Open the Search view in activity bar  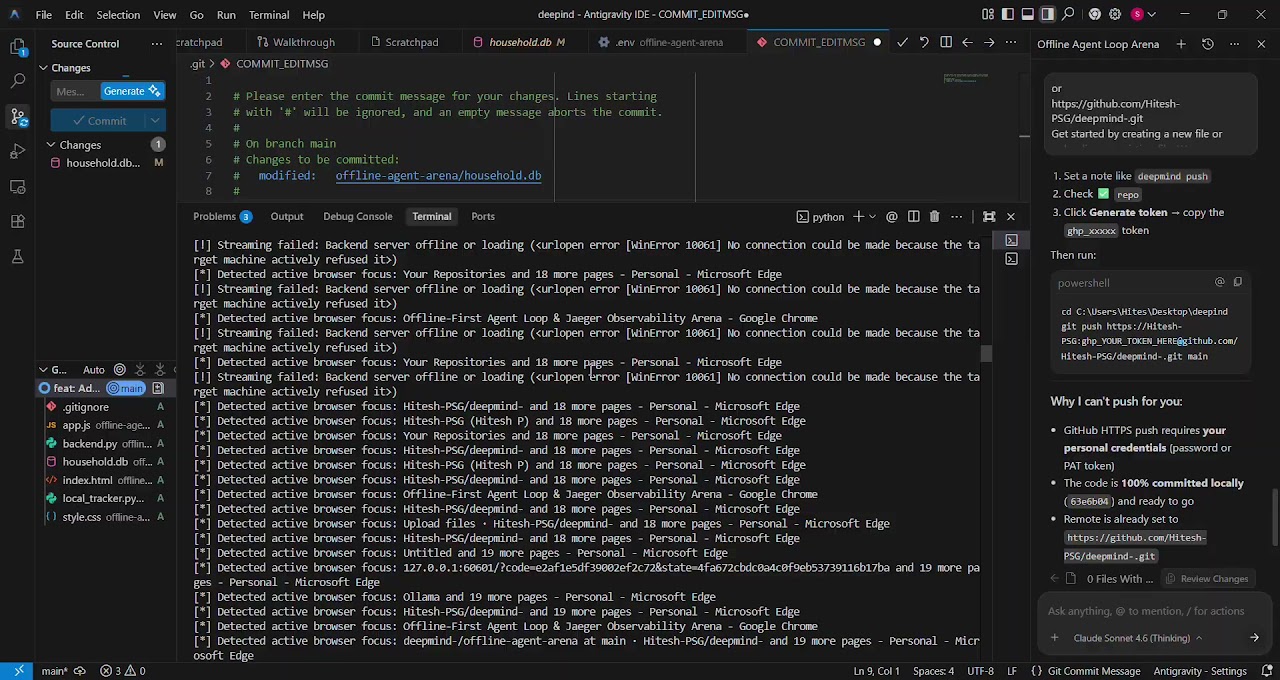pos(18,81)
